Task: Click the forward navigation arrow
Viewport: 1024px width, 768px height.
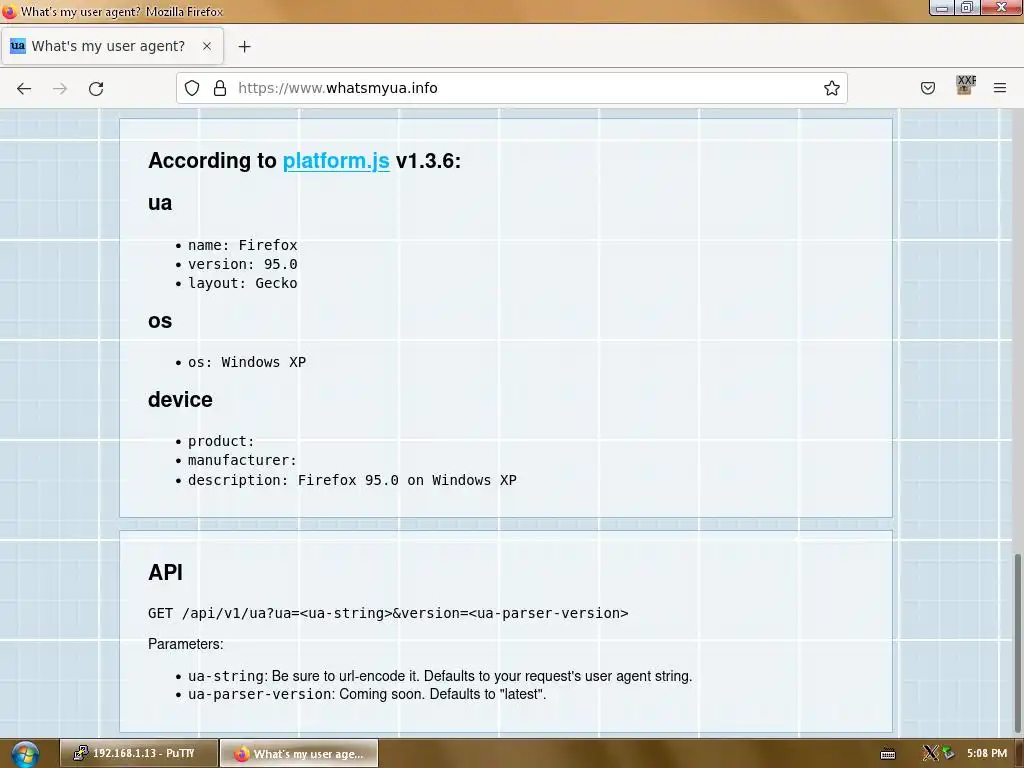Action: click(60, 88)
